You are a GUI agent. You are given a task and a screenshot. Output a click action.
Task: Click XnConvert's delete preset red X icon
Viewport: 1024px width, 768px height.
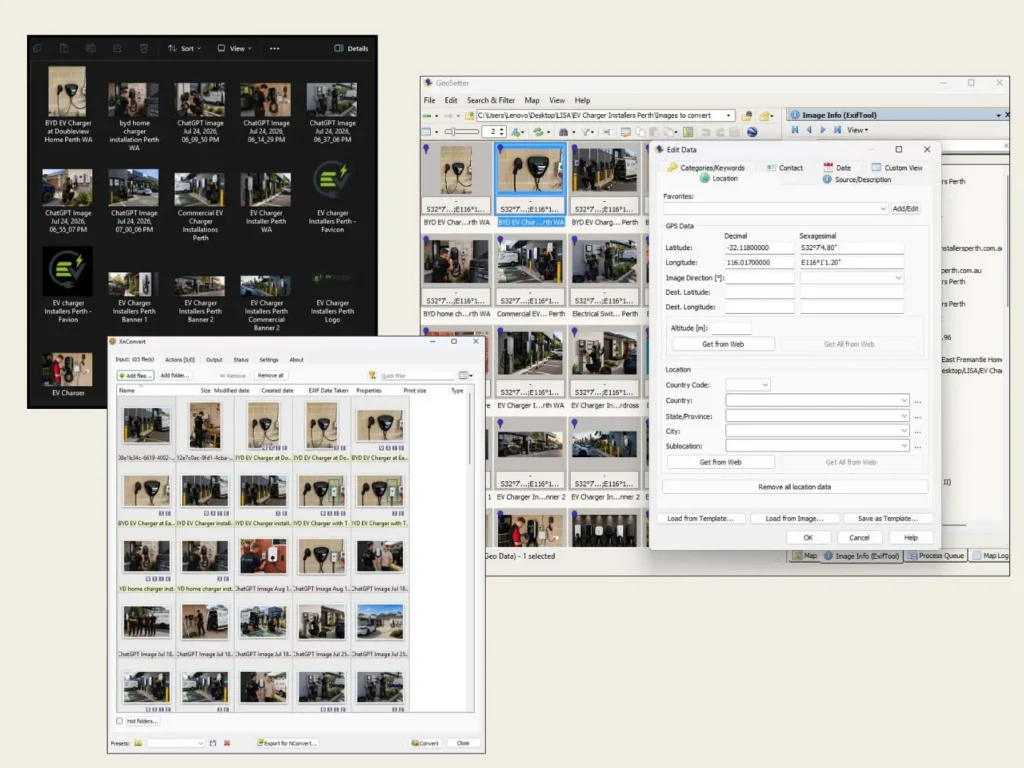click(x=227, y=743)
